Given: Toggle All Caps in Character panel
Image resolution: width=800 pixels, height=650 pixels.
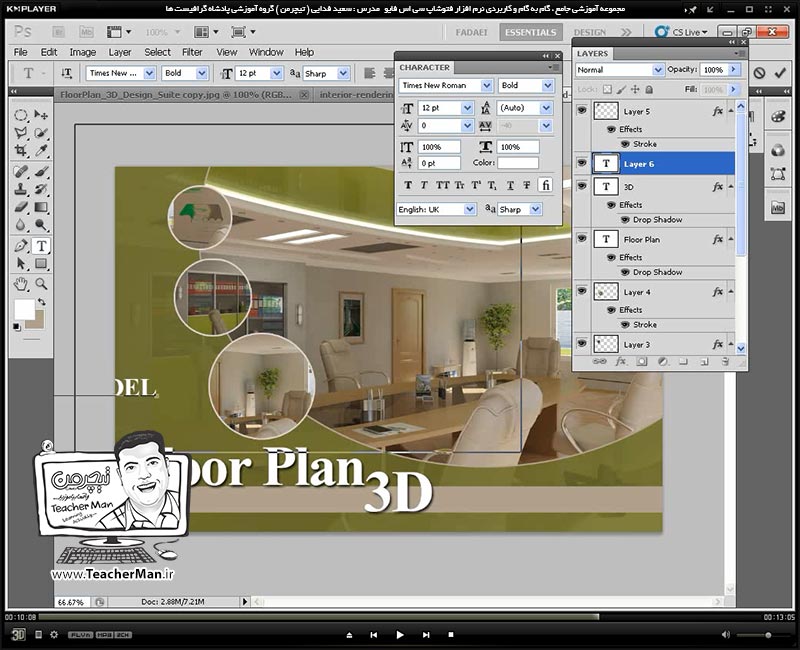Looking at the screenshot, I should click(442, 185).
